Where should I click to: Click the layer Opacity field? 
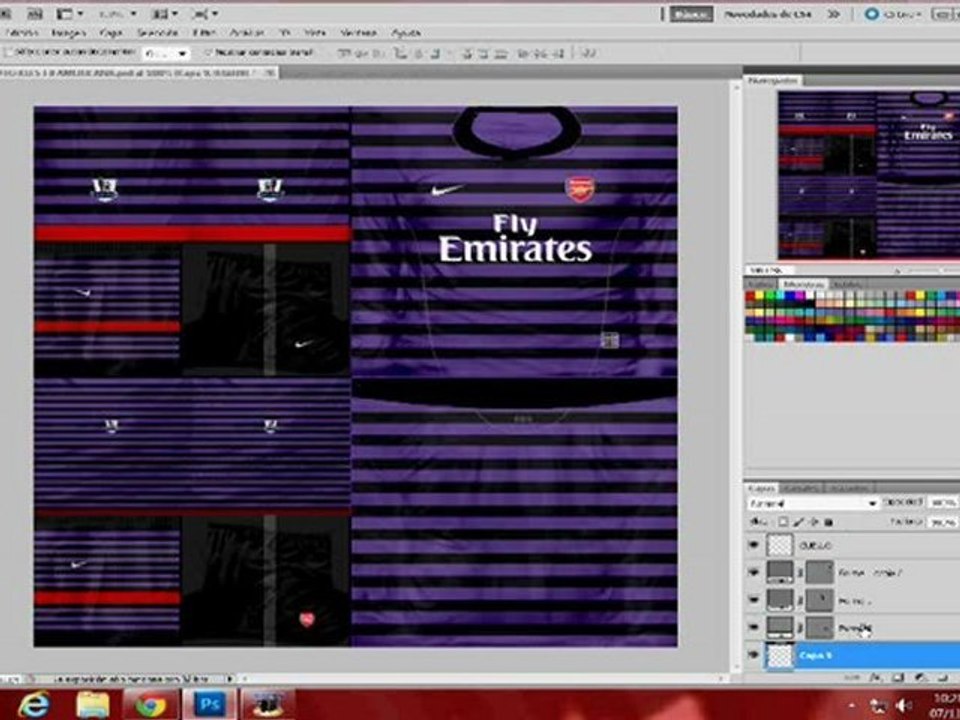click(943, 503)
